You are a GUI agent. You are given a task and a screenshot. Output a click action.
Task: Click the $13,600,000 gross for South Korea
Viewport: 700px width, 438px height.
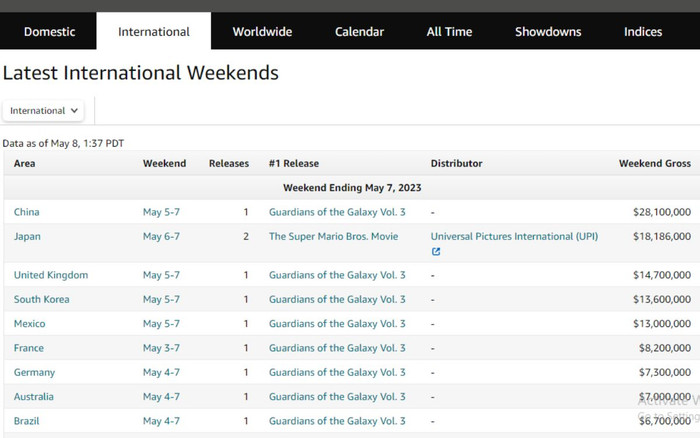(662, 300)
